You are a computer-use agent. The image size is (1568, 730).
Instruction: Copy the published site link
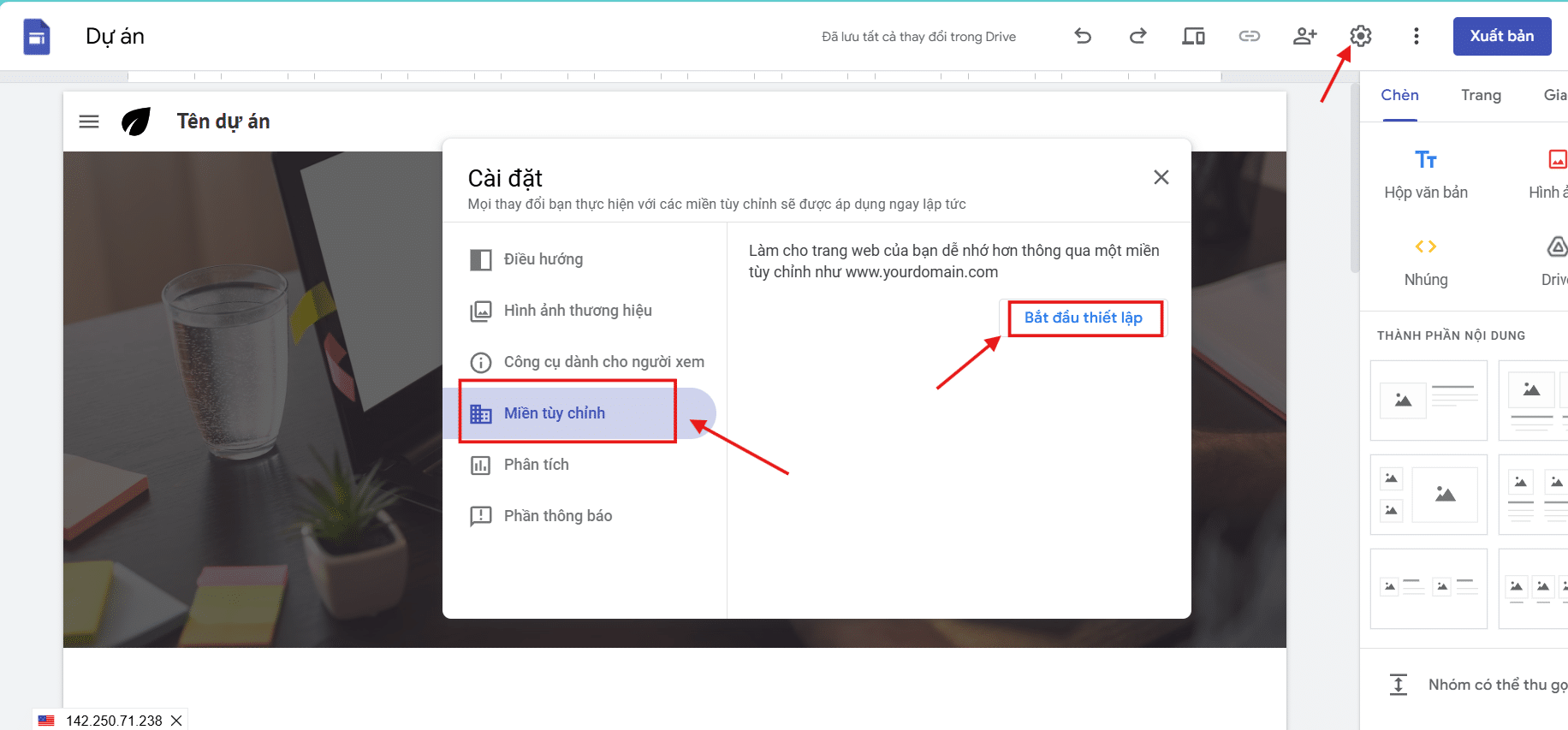point(1249,36)
